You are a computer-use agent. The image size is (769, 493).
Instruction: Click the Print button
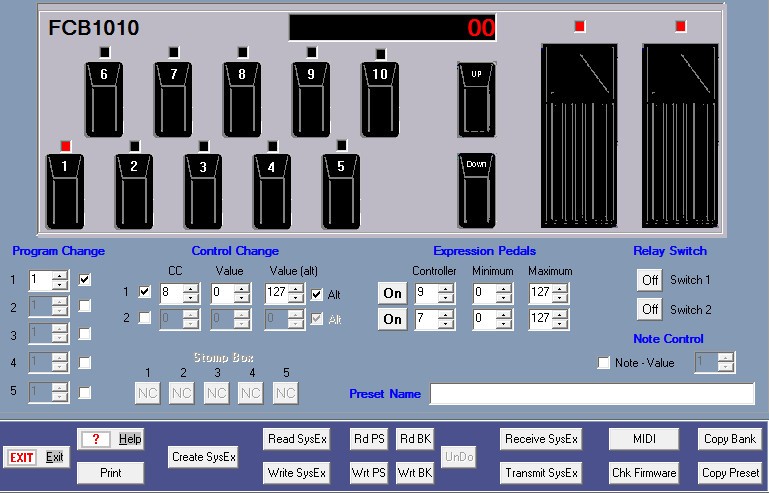pyautogui.click(x=110, y=473)
